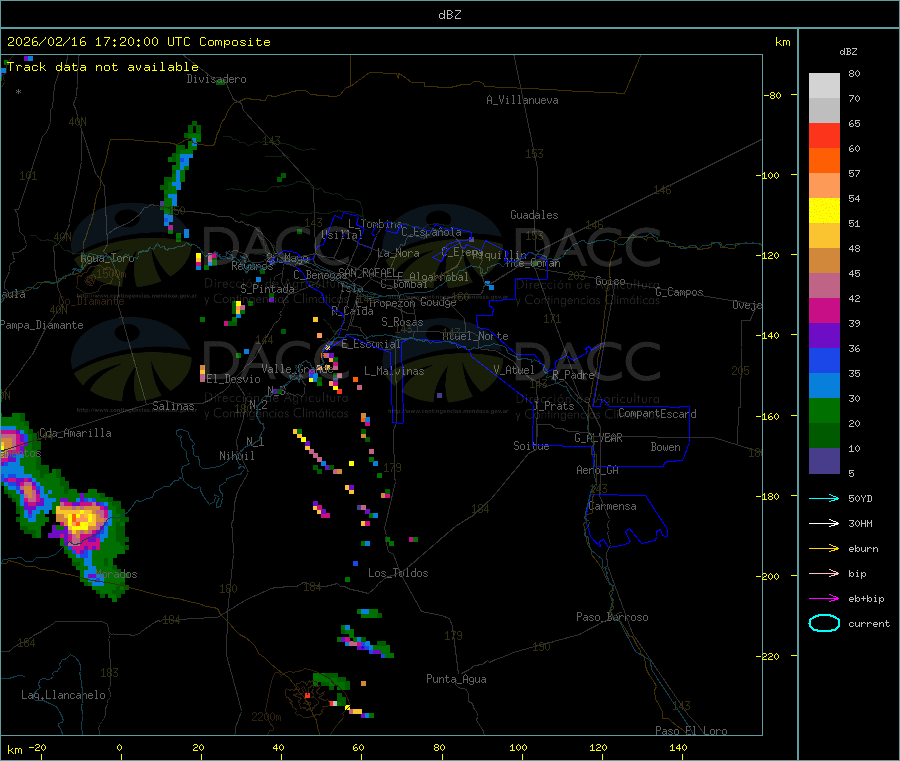Select the light gray 70-80 dBZ swatch
900x761 pixels.
click(824, 86)
